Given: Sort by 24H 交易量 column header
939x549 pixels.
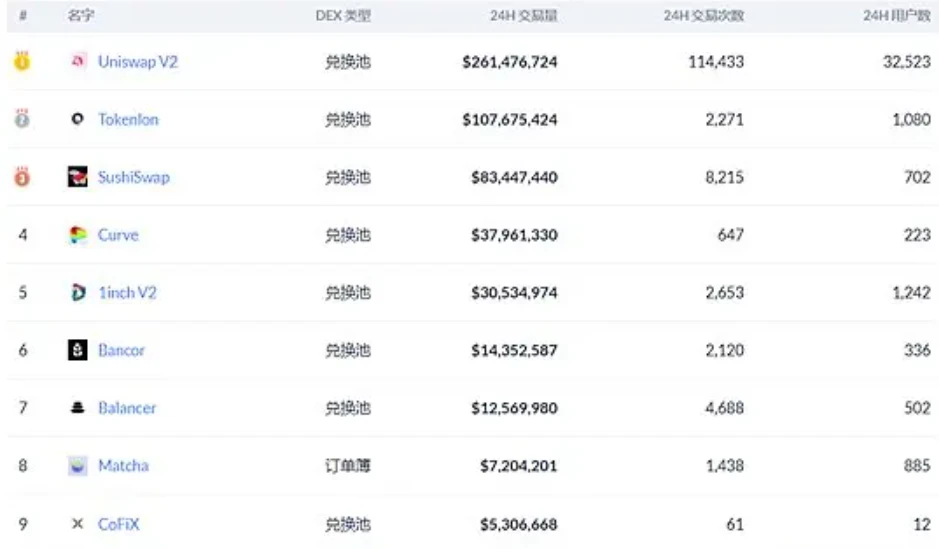Looking at the screenshot, I should point(523,17).
